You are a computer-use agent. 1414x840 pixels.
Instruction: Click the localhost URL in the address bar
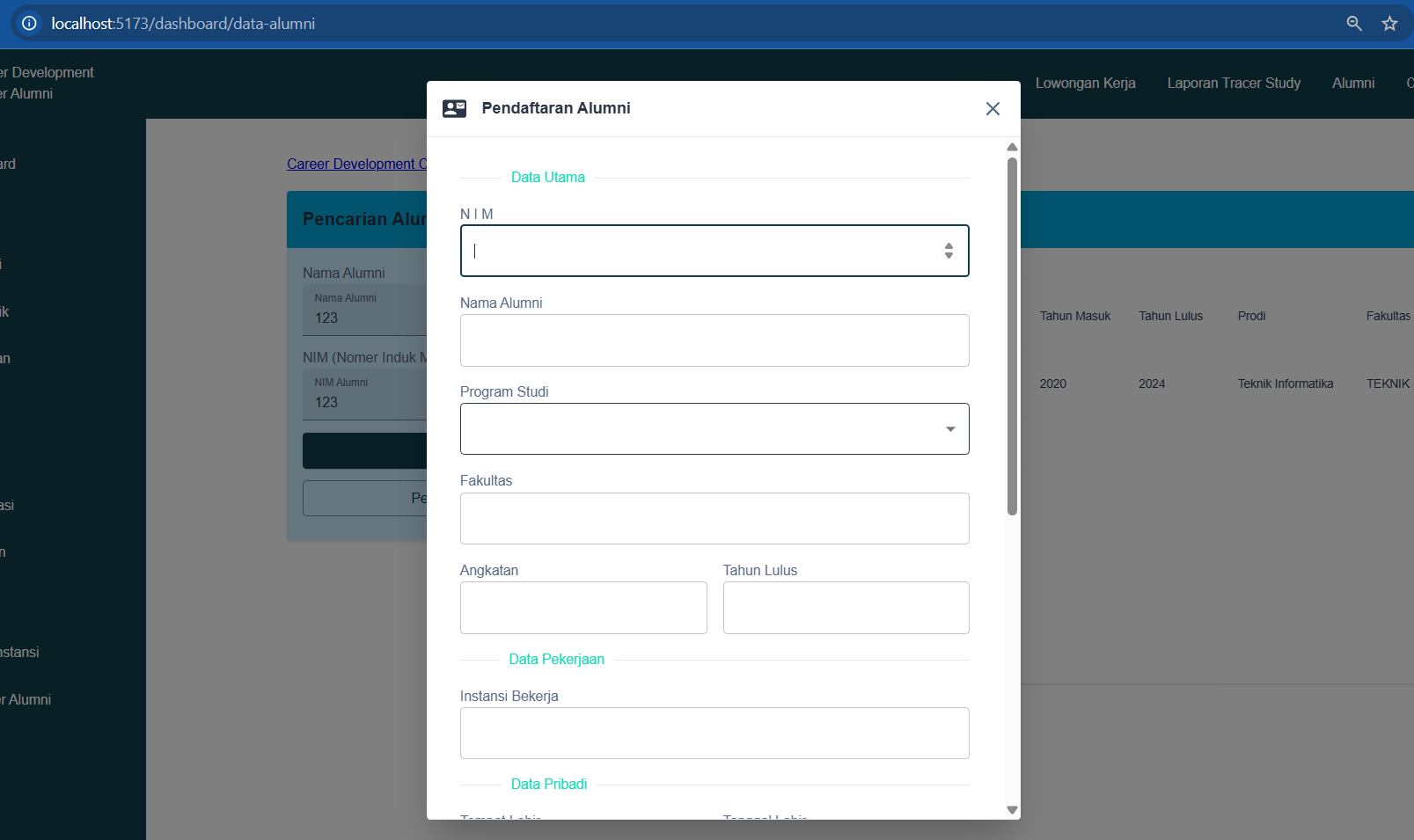pyautogui.click(x=183, y=24)
